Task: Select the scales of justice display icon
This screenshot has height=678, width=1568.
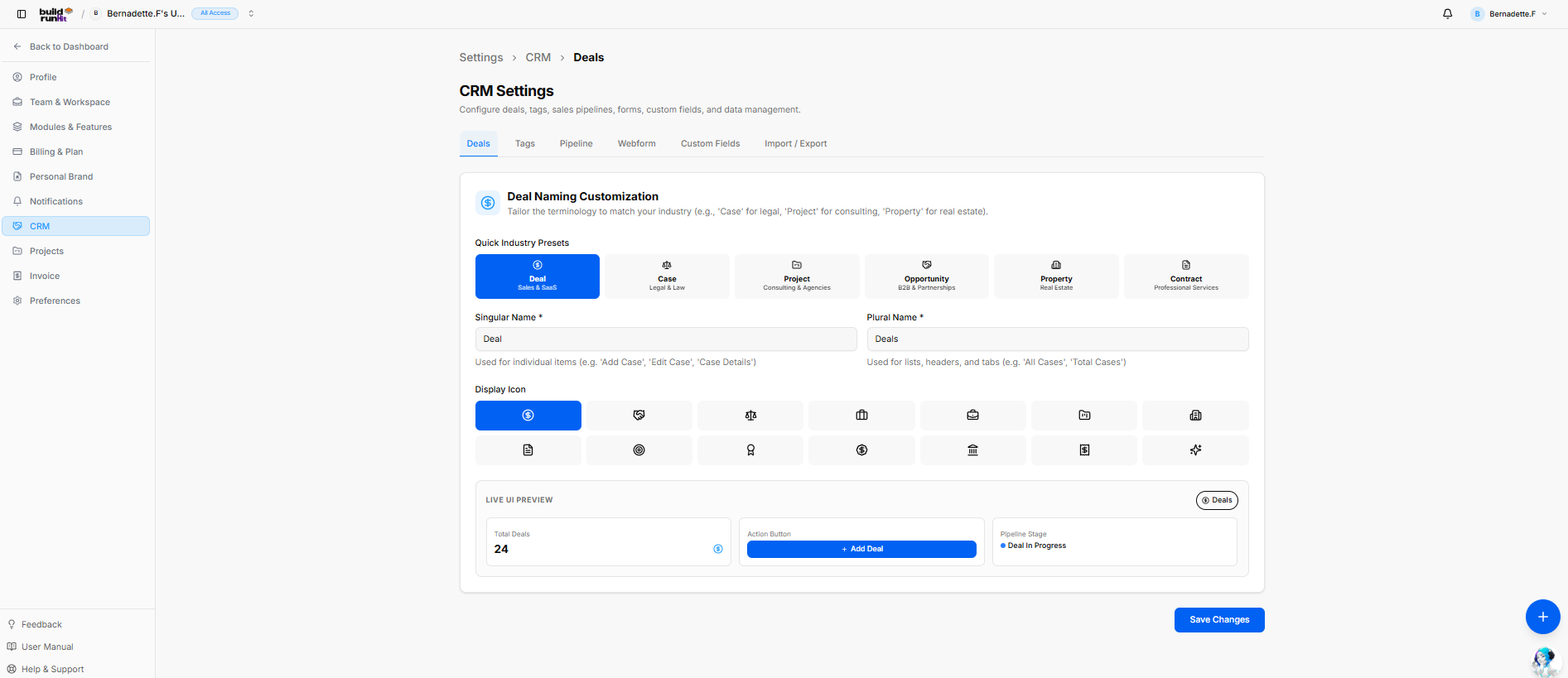Action: pyautogui.click(x=750, y=416)
